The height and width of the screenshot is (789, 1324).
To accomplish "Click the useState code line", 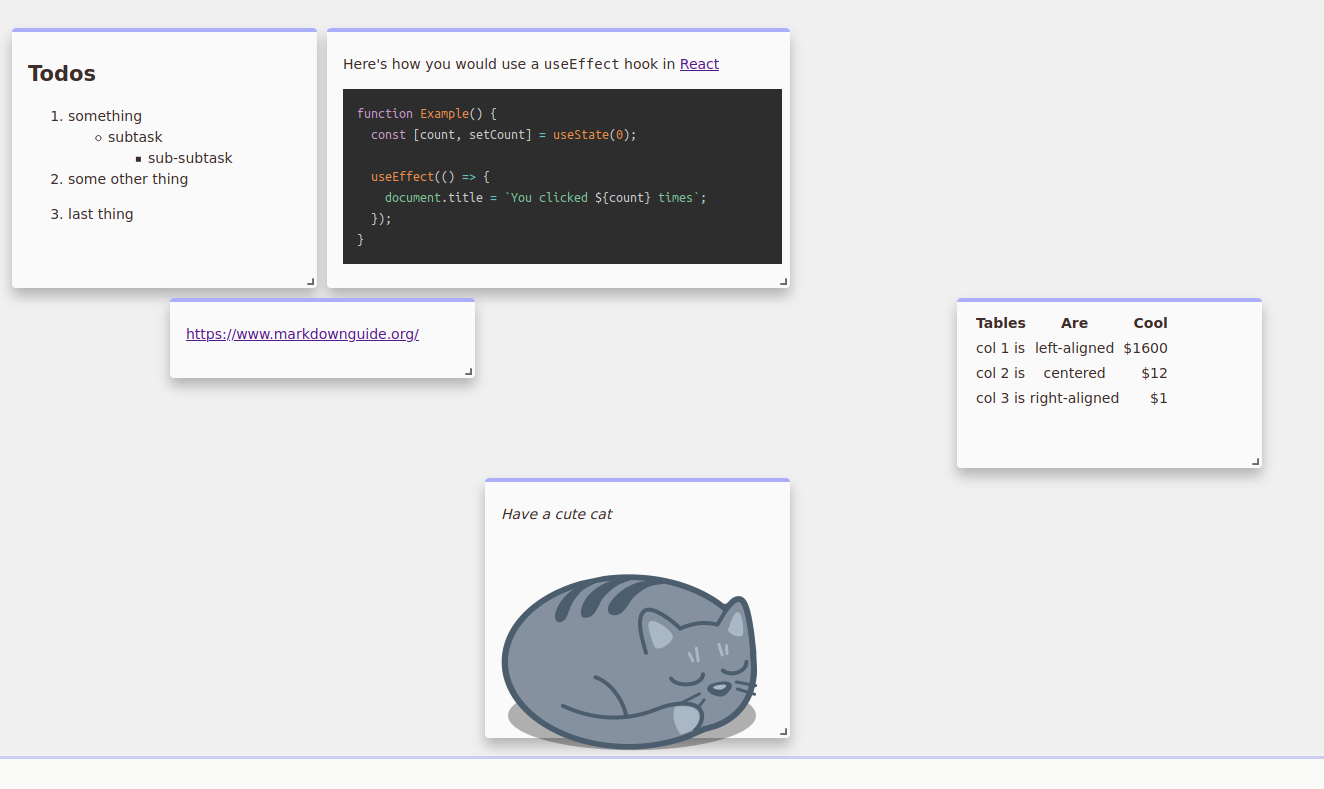I will tap(503, 135).
